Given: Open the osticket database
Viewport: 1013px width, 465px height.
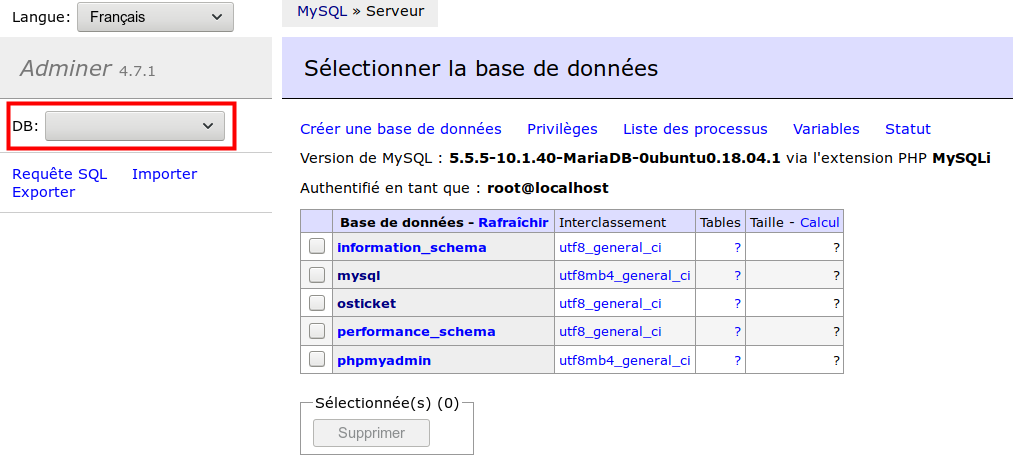Looking at the screenshot, I should tap(367, 303).
